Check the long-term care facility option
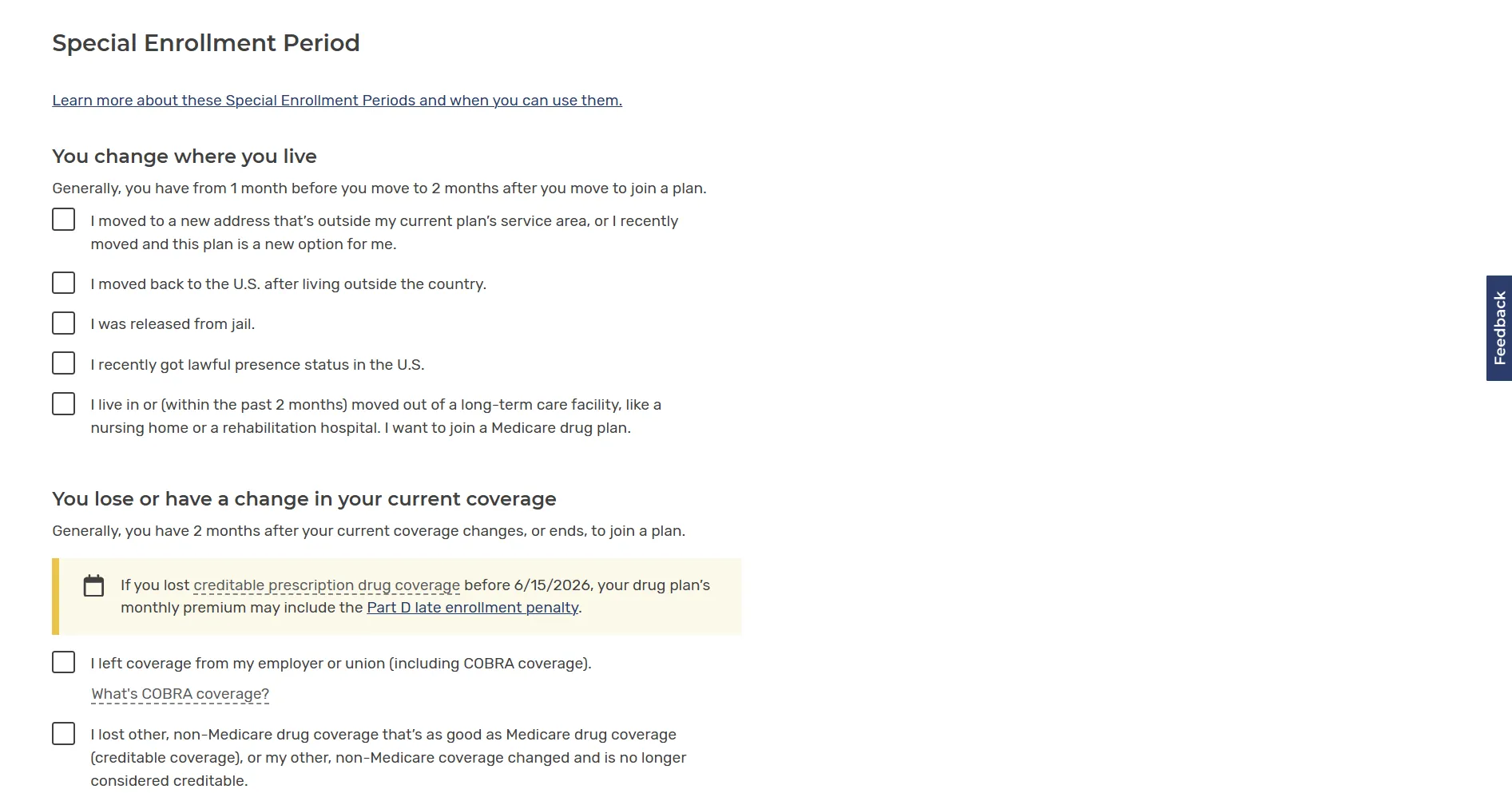1512x793 pixels. click(64, 403)
